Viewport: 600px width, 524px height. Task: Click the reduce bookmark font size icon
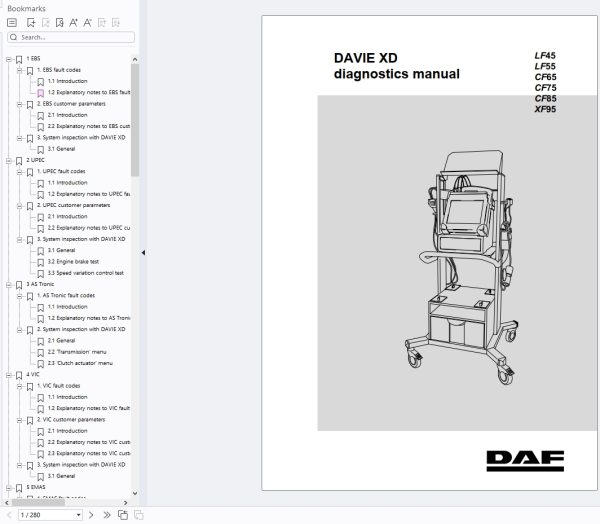[x=88, y=23]
